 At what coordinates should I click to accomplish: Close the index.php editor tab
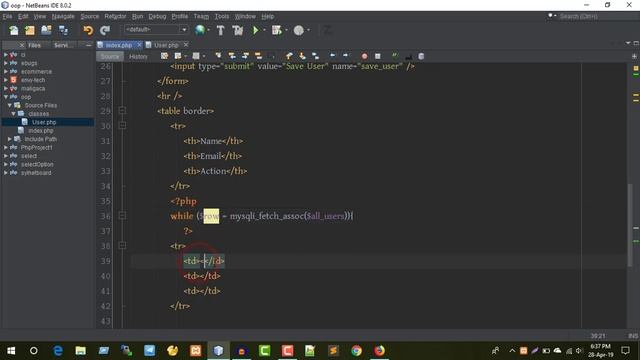(139, 44)
